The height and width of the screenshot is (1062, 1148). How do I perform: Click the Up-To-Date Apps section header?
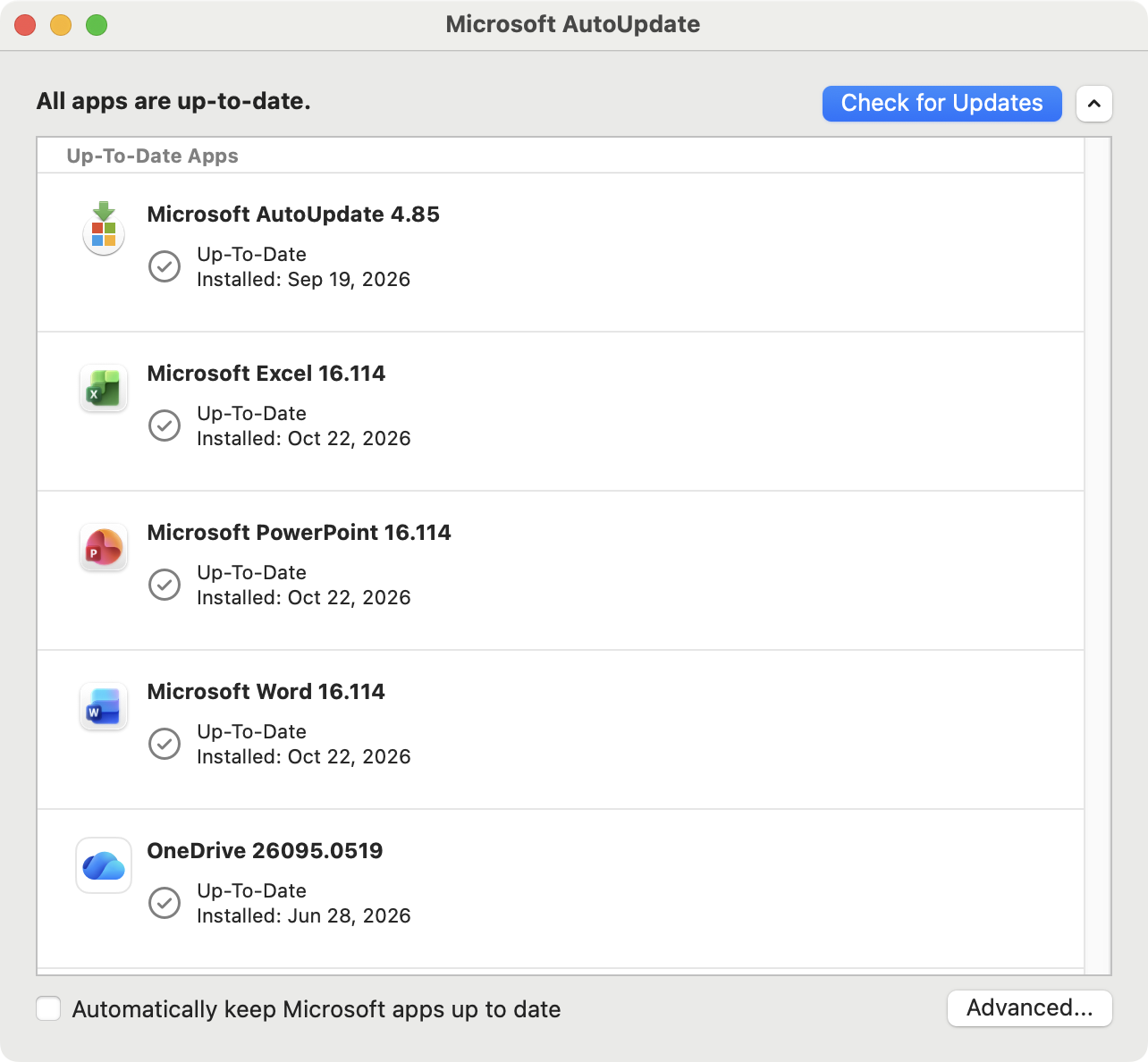click(152, 156)
